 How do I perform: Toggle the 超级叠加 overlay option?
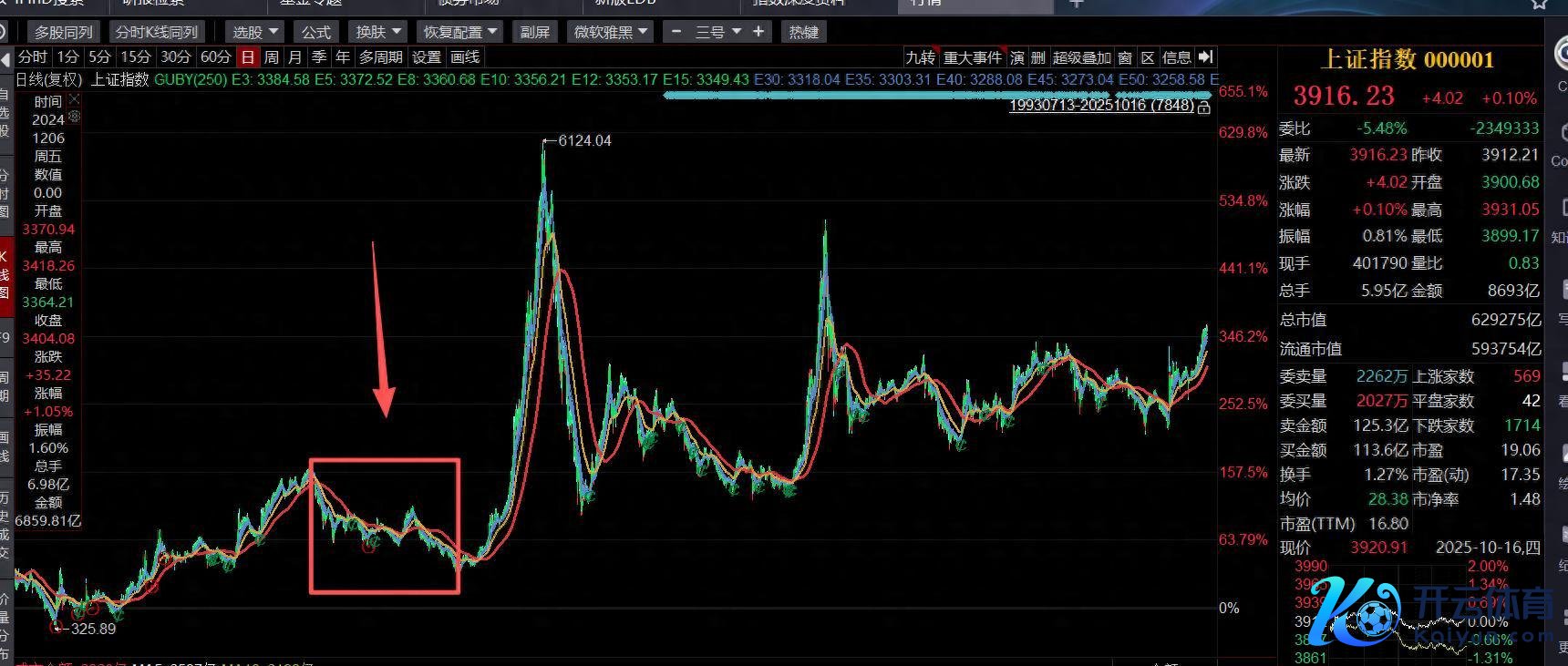1081,57
